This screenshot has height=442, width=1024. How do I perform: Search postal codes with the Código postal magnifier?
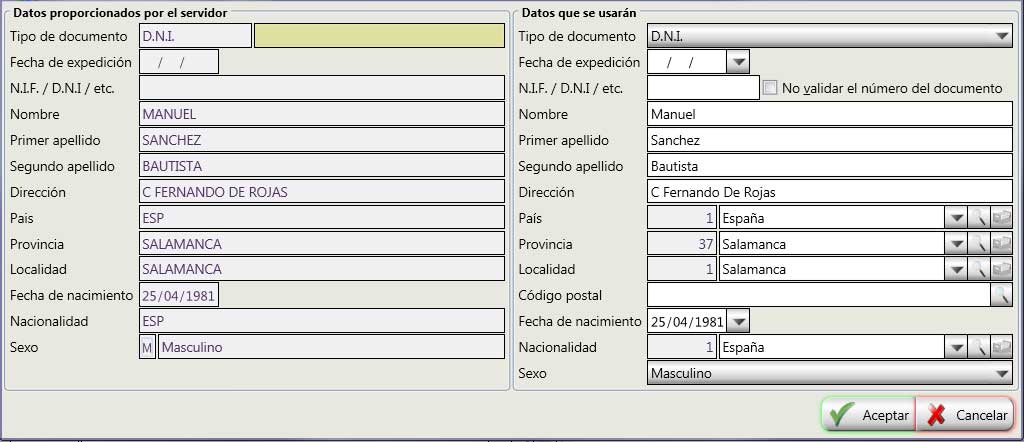(1001, 295)
